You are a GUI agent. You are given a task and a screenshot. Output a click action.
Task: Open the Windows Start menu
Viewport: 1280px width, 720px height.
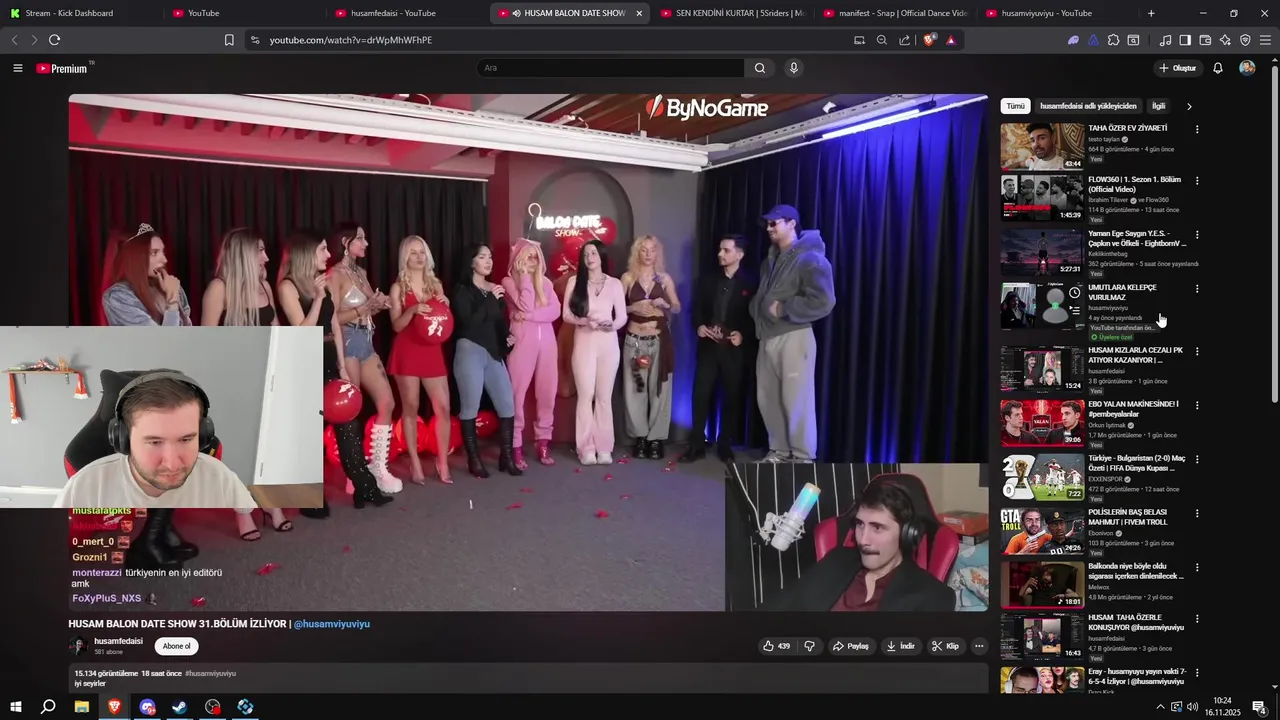pyautogui.click(x=16, y=707)
